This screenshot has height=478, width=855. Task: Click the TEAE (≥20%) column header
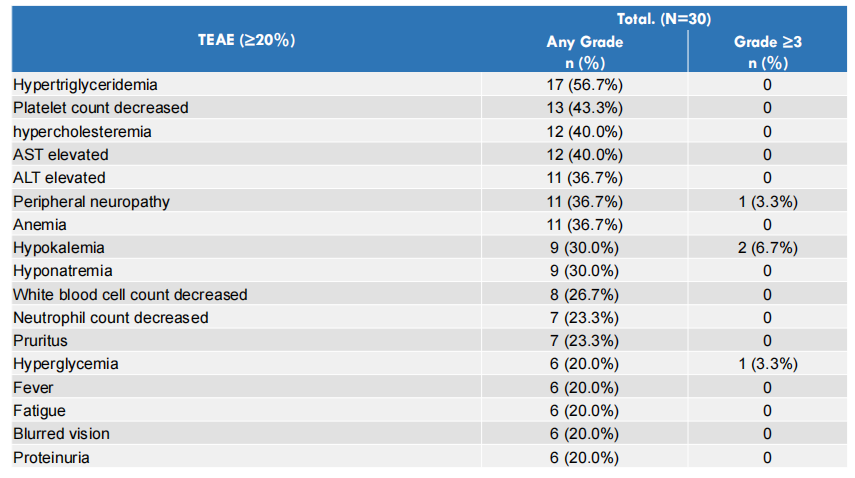coord(246,40)
